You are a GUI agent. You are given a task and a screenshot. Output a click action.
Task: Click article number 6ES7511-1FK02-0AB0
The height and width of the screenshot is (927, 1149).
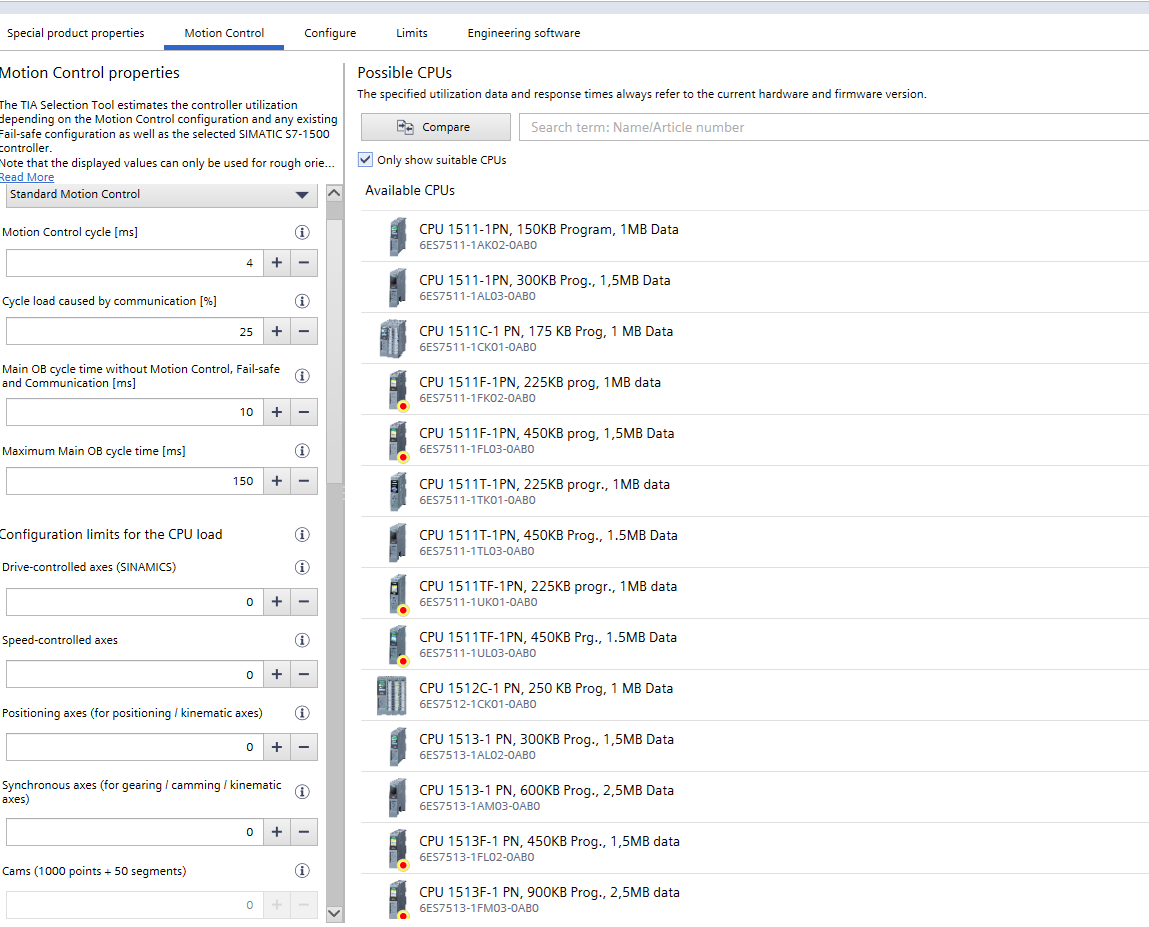tap(477, 398)
